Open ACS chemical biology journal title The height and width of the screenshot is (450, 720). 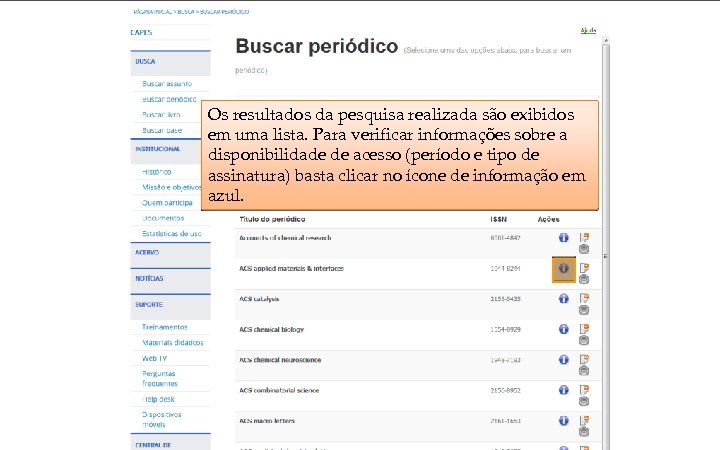pos(271,329)
